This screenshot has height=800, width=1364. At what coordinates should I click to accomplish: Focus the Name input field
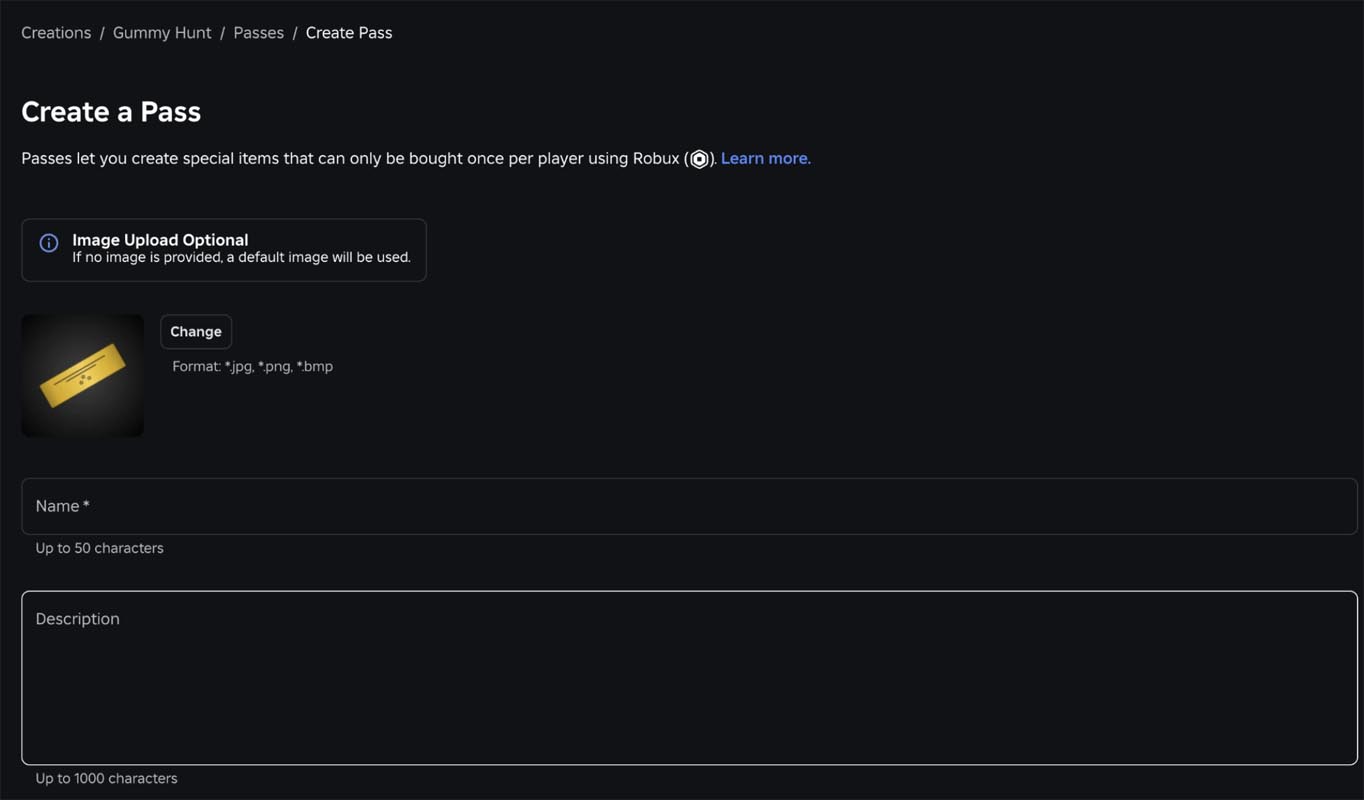(689, 506)
